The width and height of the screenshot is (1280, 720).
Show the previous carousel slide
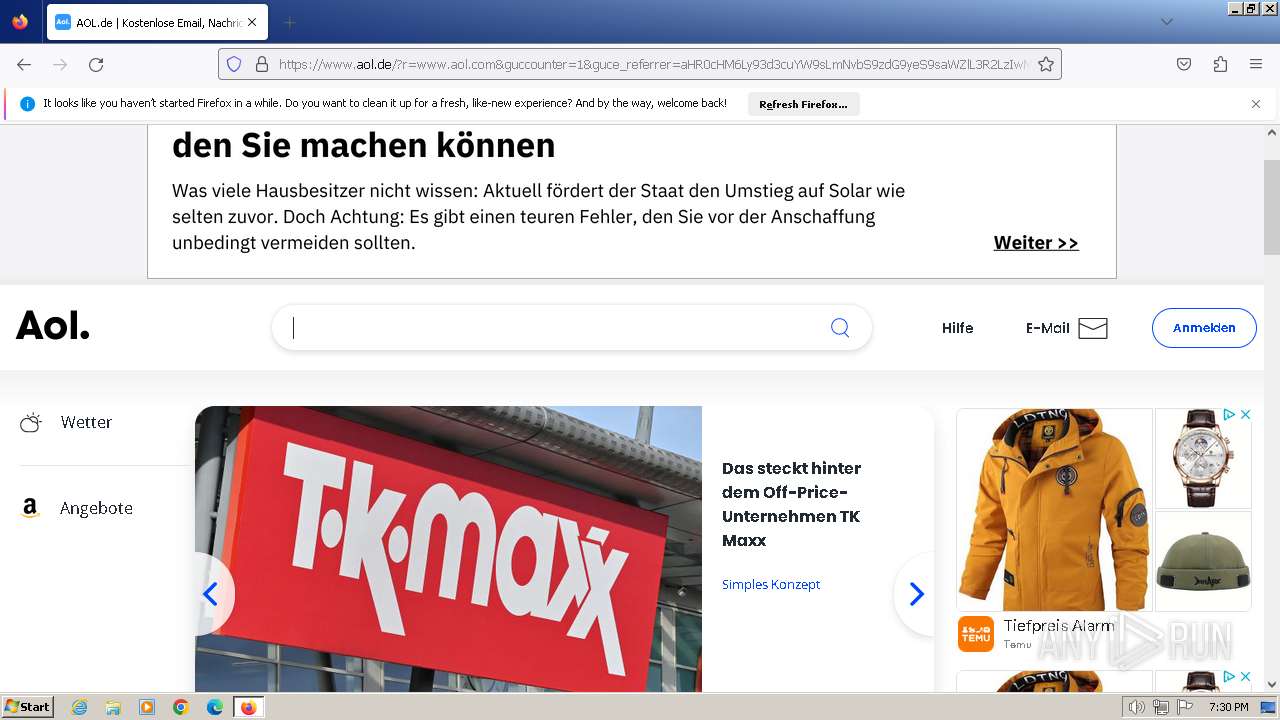[211, 594]
